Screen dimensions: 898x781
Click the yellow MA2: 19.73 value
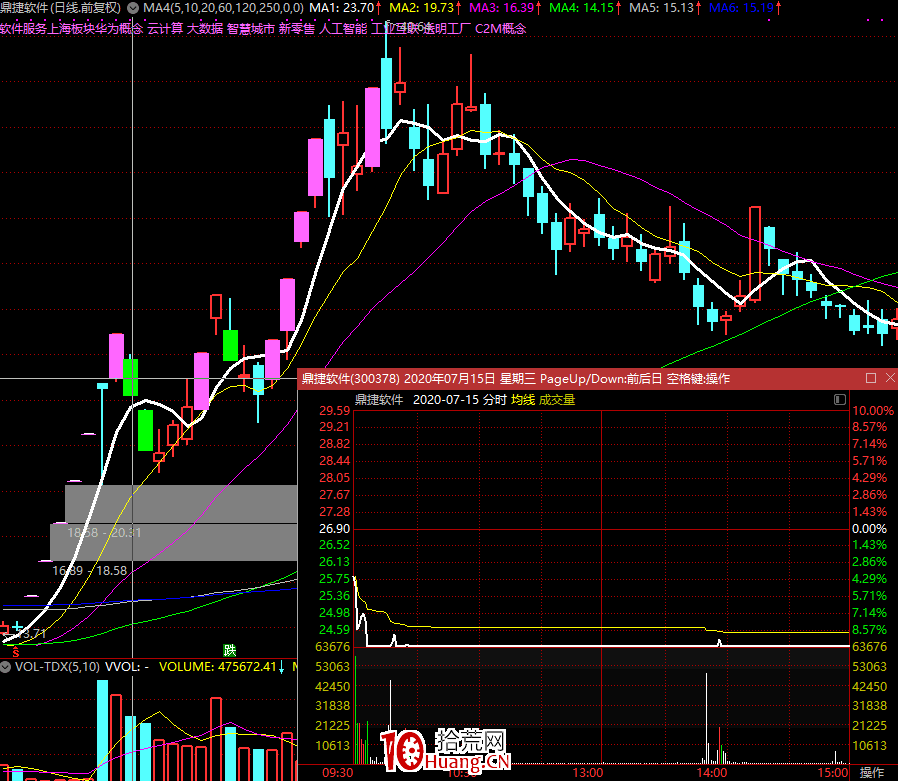click(422, 8)
